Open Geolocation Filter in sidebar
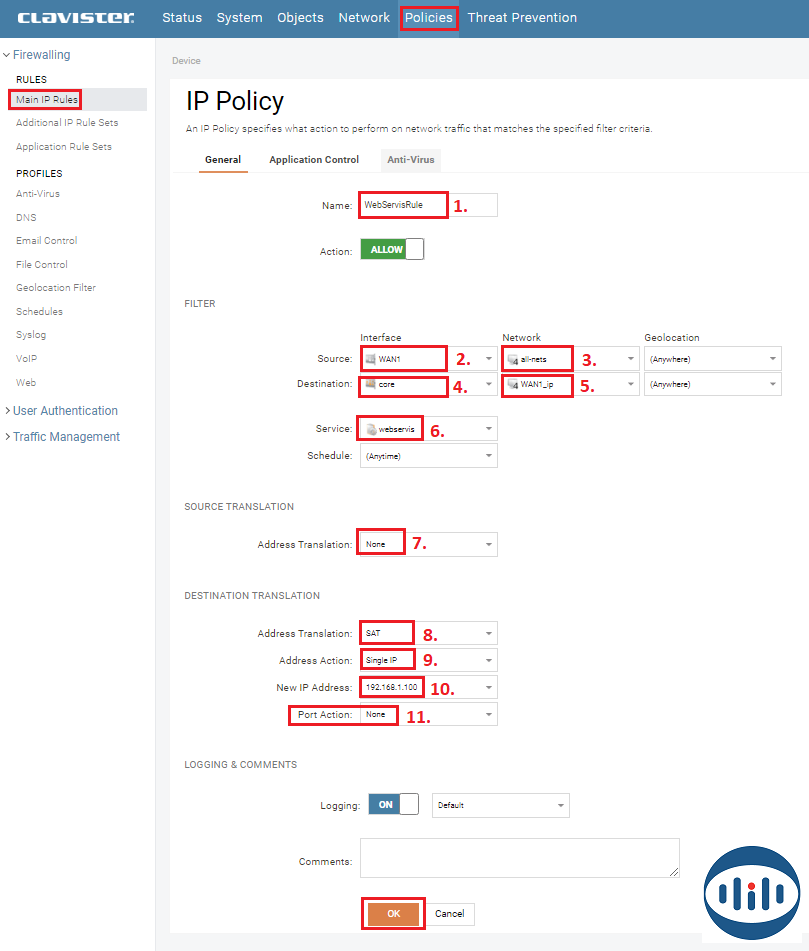This screenshot has width=809, height=951. pyautogui.click(x=56, y=288)
